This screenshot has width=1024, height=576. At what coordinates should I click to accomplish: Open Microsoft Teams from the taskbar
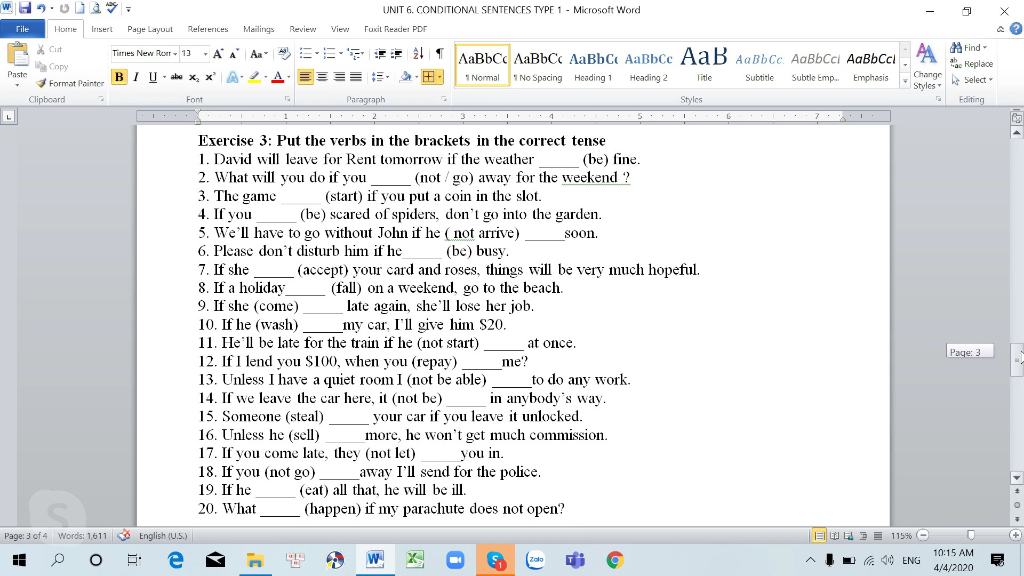point(575,560)
